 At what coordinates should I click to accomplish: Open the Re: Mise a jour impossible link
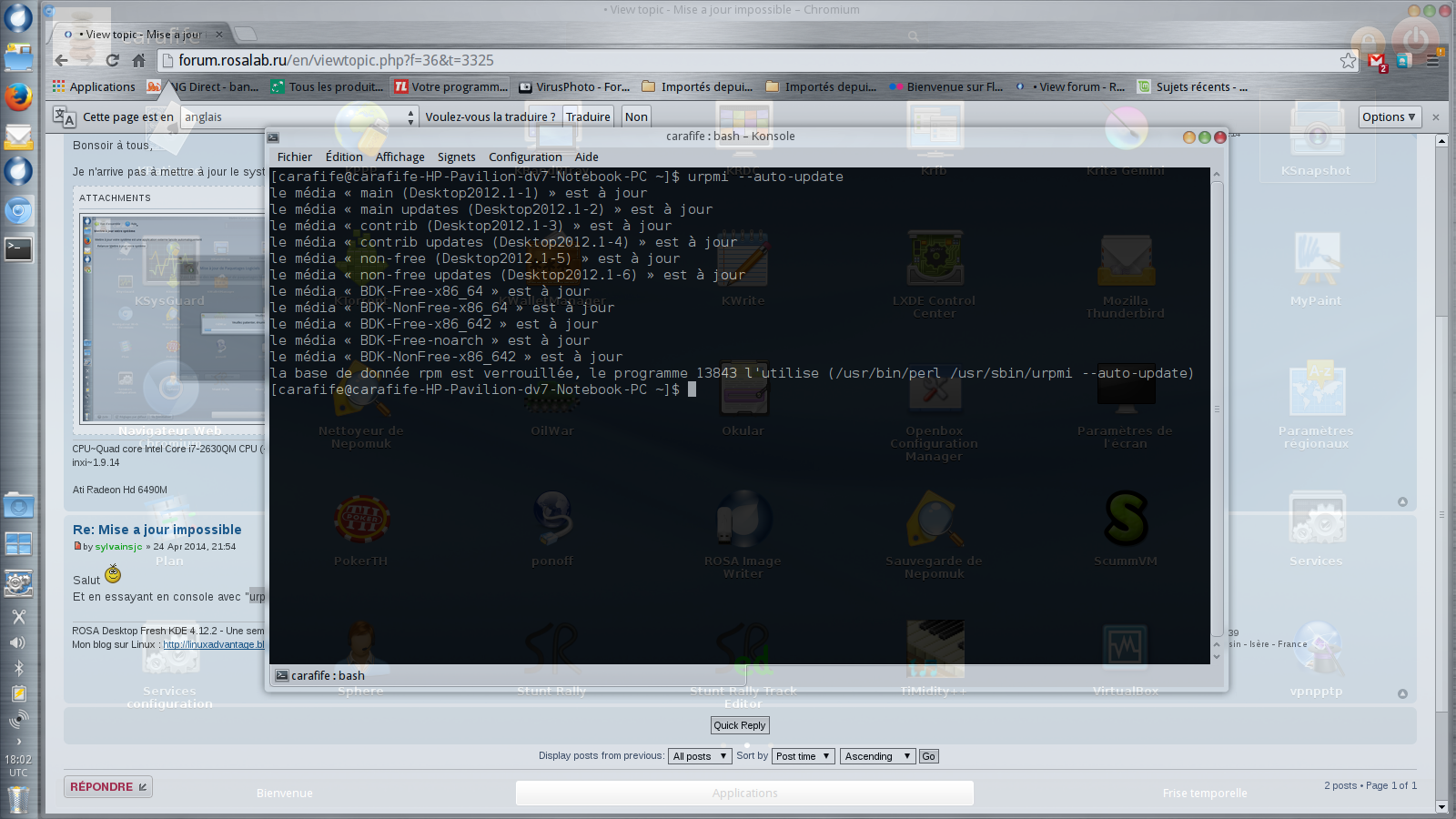[x=157, y=530]
